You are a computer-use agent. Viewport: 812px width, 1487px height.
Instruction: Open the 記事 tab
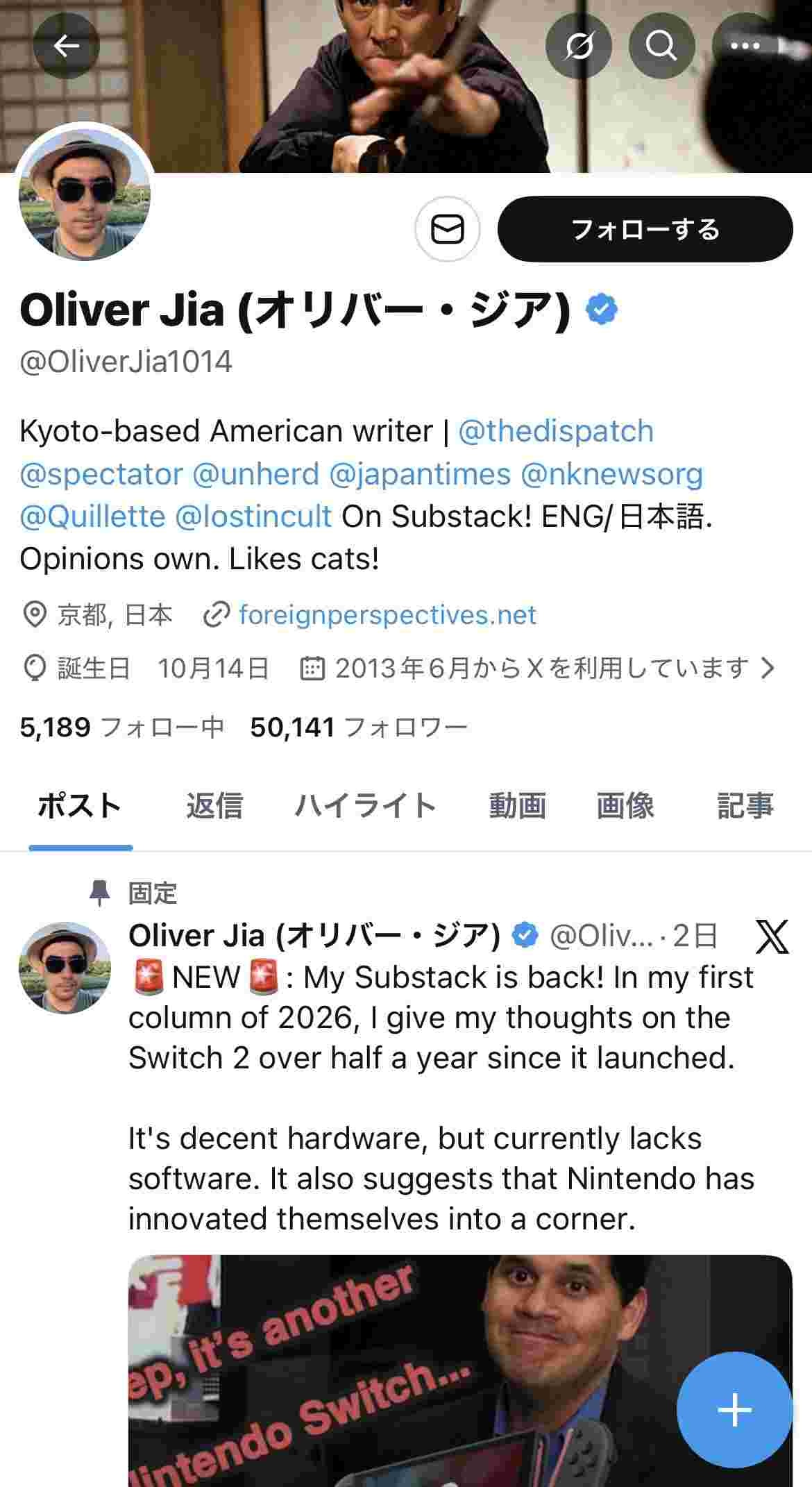(745, 806)
